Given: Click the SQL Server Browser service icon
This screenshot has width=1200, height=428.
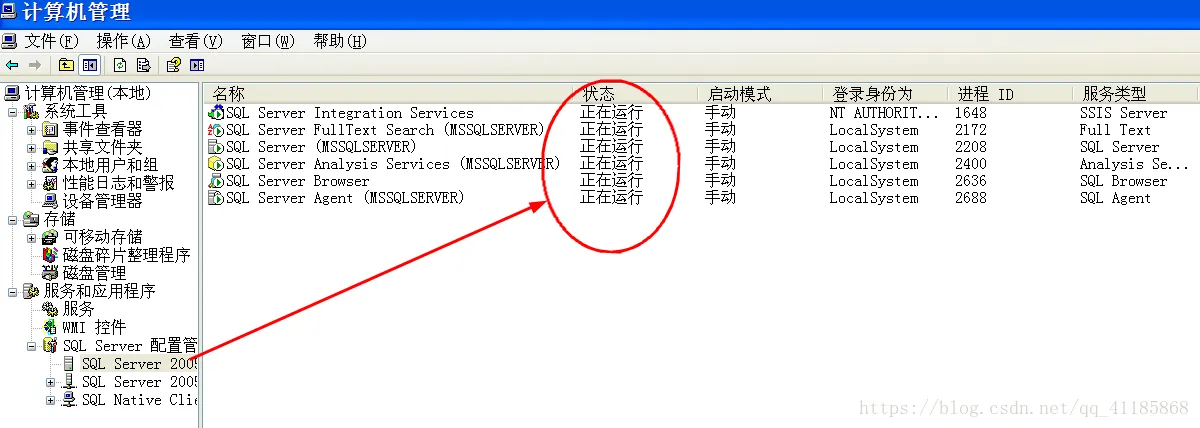Looking at the screenshot, I should tap(216, 181).
